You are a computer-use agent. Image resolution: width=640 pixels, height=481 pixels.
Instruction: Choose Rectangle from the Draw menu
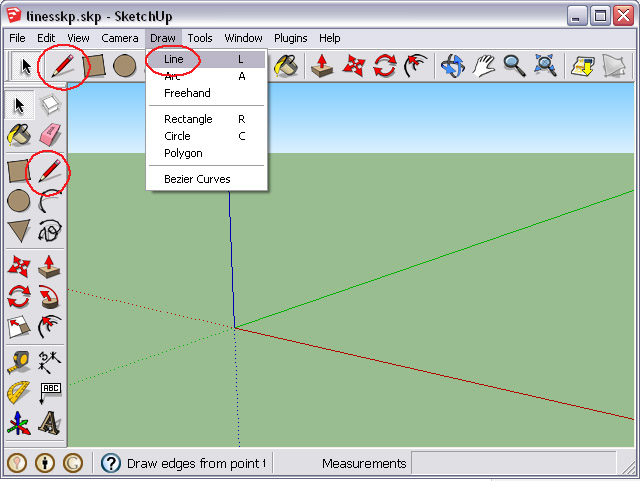(207, 119)
